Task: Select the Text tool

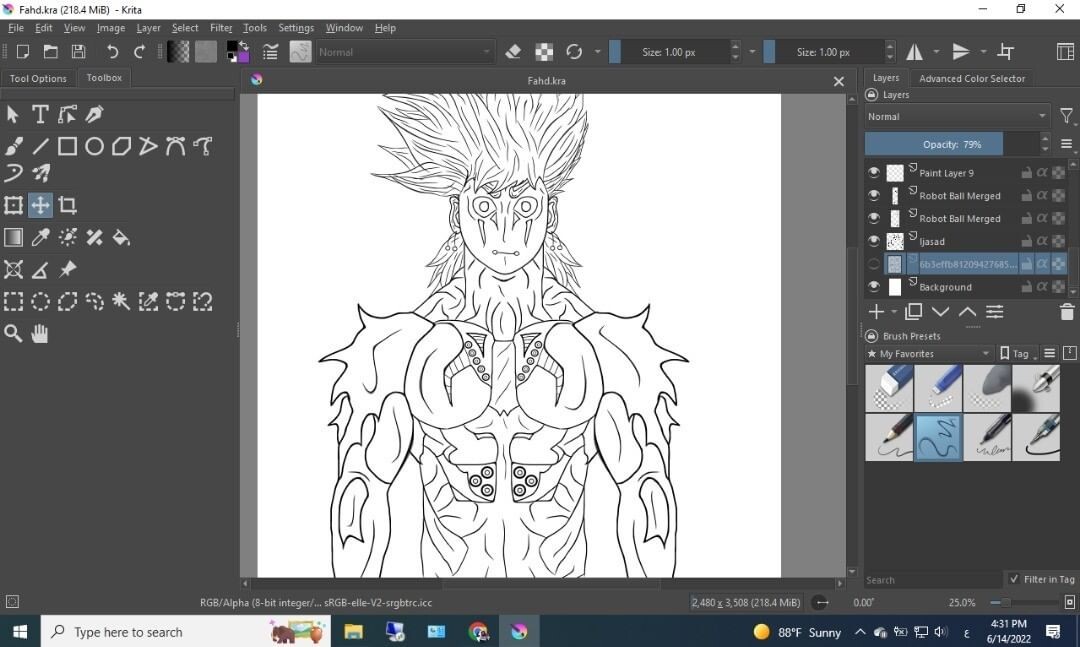Action: [x=40, y=114]
